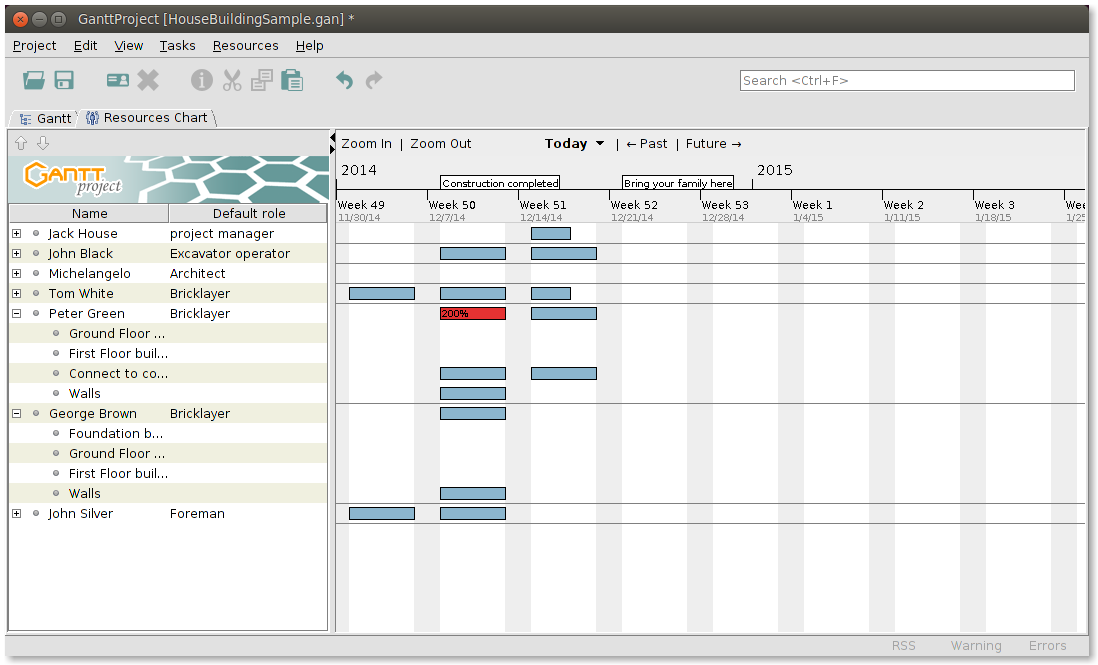Cut the selection with the scissors icon

(x=232, y=80)
